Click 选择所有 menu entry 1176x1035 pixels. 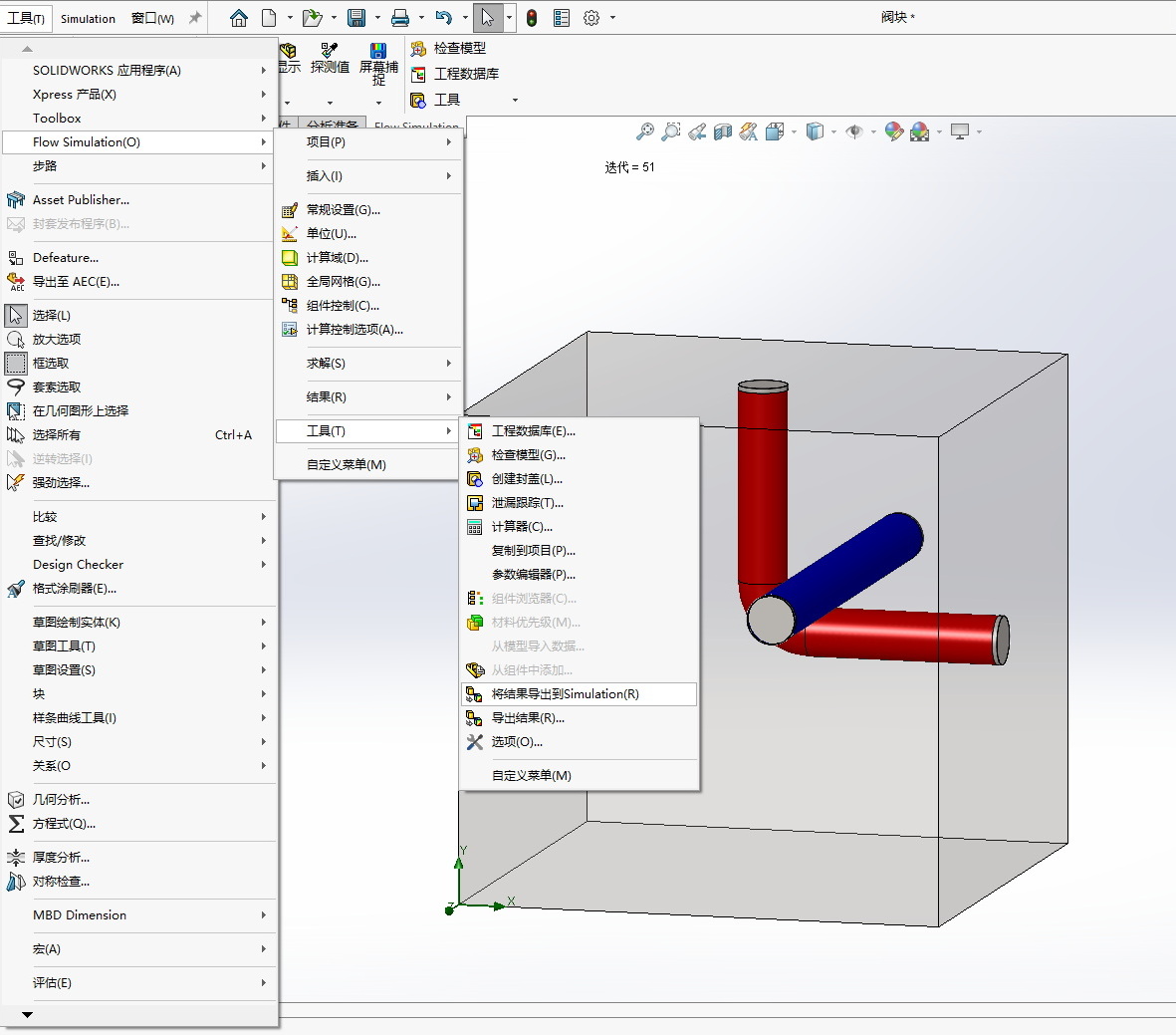pyautogui.click(x=138, y=436)
